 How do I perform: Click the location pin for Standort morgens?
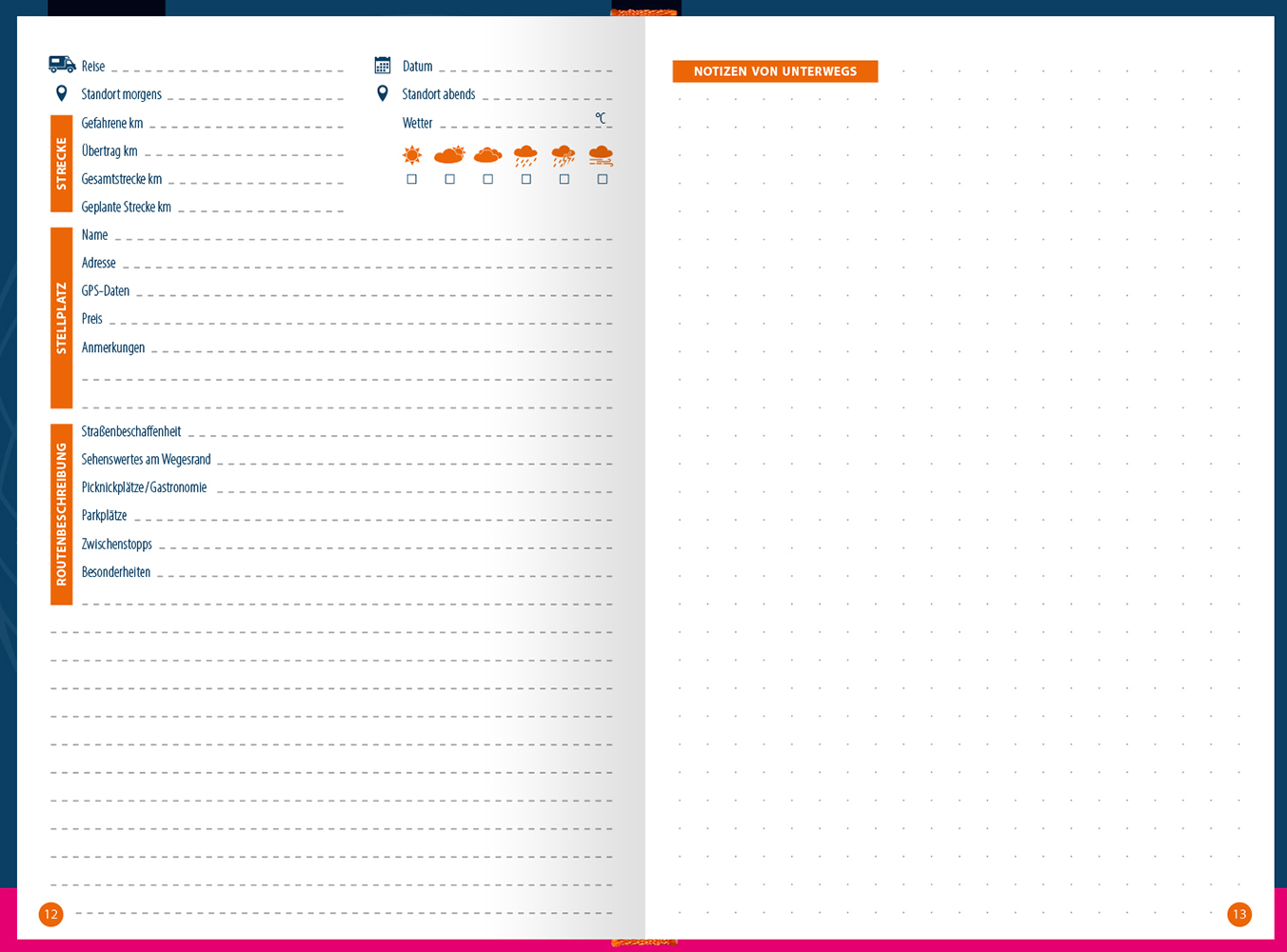pos(62,93)
